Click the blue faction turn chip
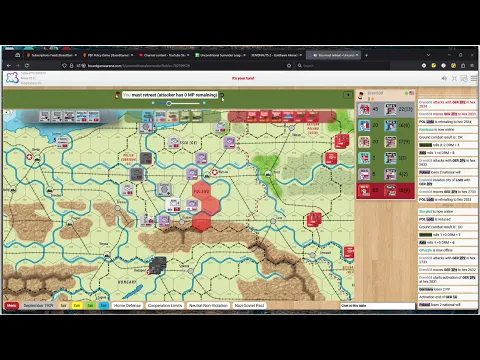This screenshot has width=480, height=360. coord(103,305)
